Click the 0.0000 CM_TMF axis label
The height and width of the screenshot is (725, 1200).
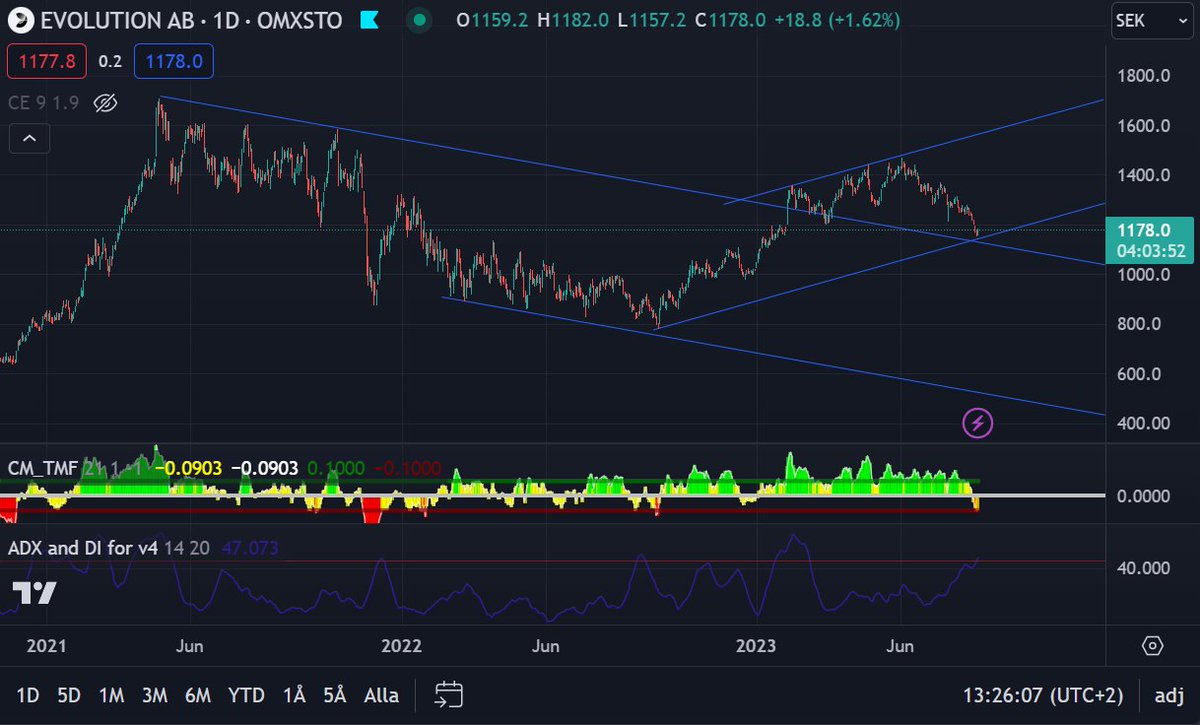pyautogui.click(x=1146, y=496)
